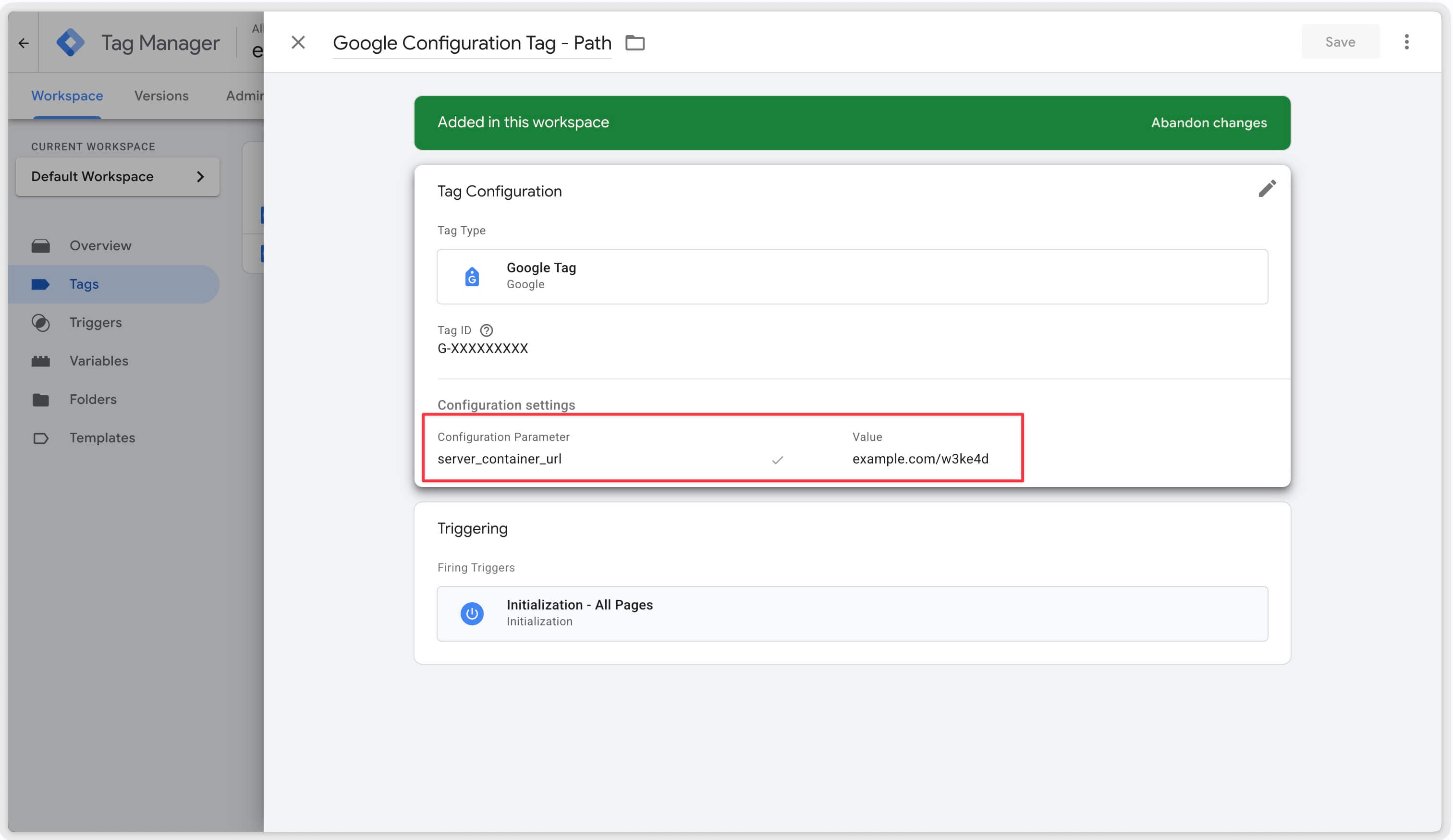Open the Initialization - All Pages trigger
The width and height of the screenshot is (1453, 840).
[x=852, y=613]
